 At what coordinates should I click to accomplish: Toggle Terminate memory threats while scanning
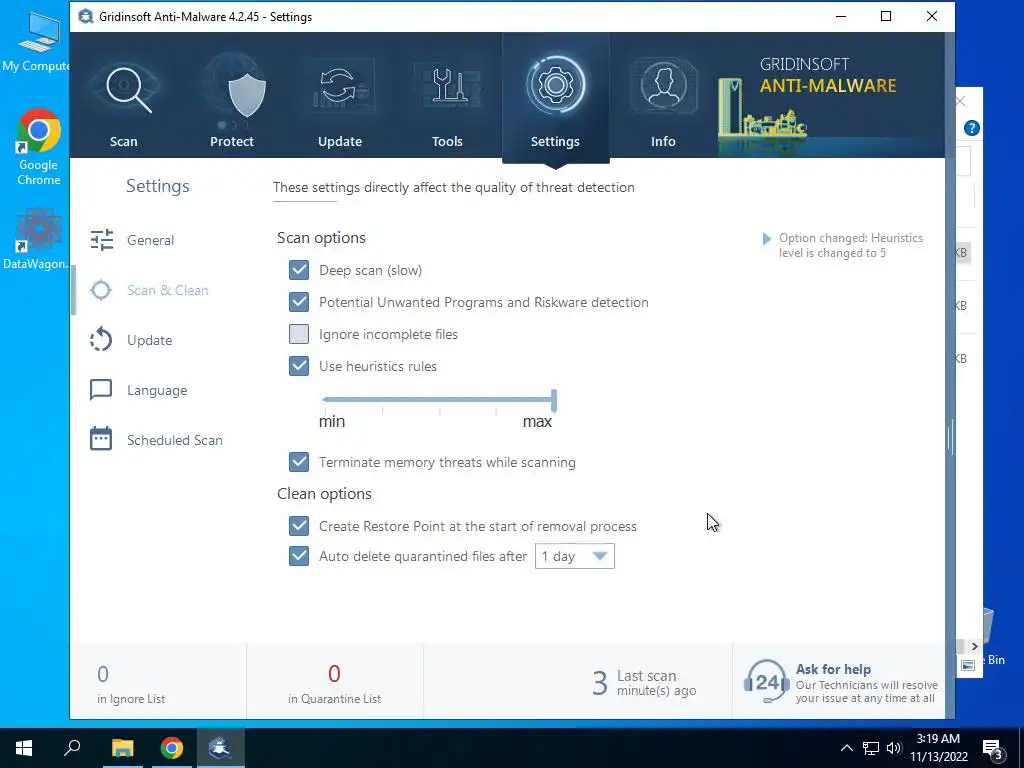click(299, 462)
